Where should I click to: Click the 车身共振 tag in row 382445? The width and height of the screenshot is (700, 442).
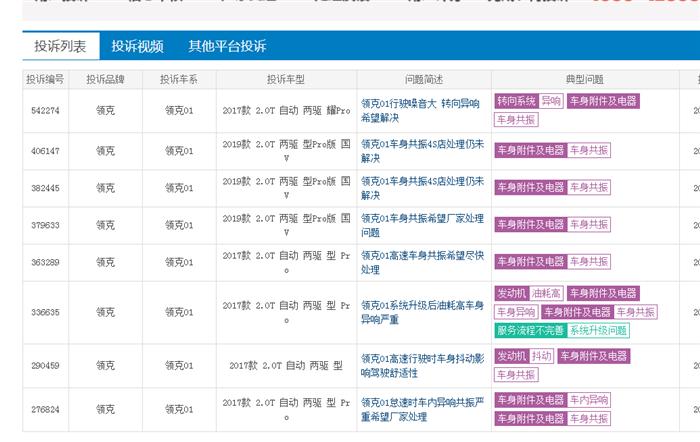click(589, 187)
